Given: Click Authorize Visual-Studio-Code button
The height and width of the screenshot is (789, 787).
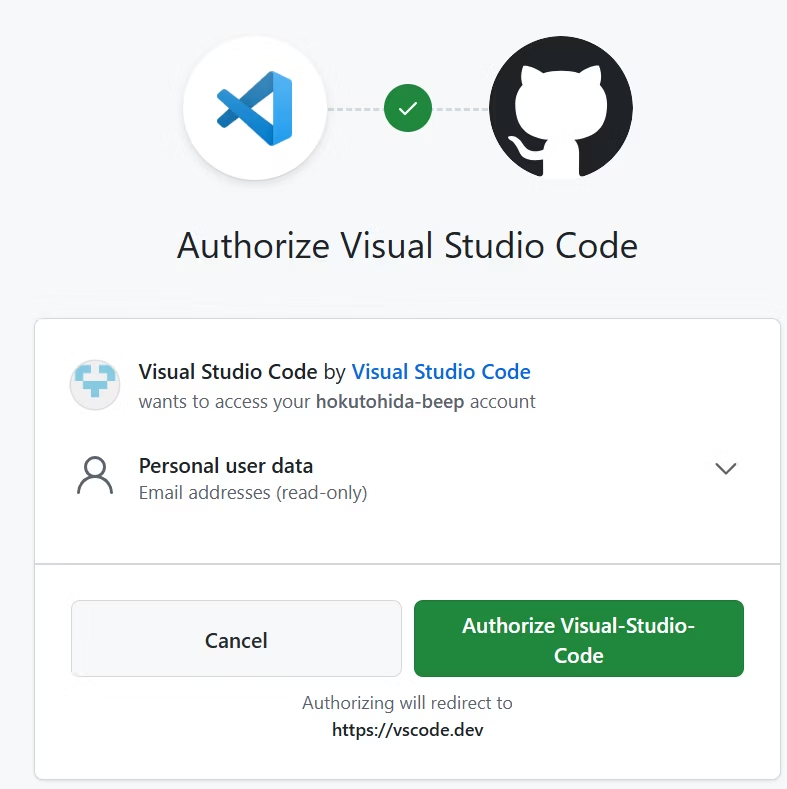Looking at the screenshot, I should pos(579,639).
